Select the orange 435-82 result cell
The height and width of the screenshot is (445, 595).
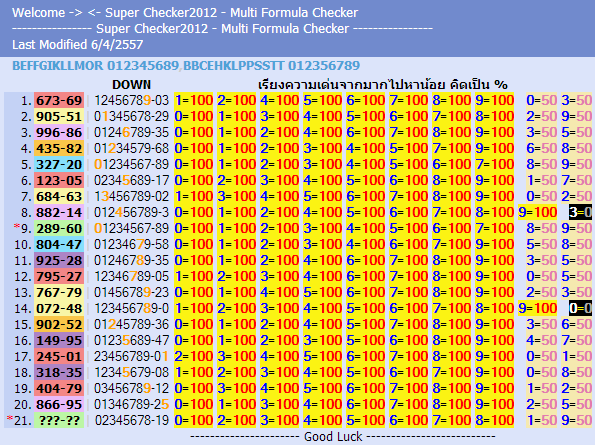coord(59,148)
